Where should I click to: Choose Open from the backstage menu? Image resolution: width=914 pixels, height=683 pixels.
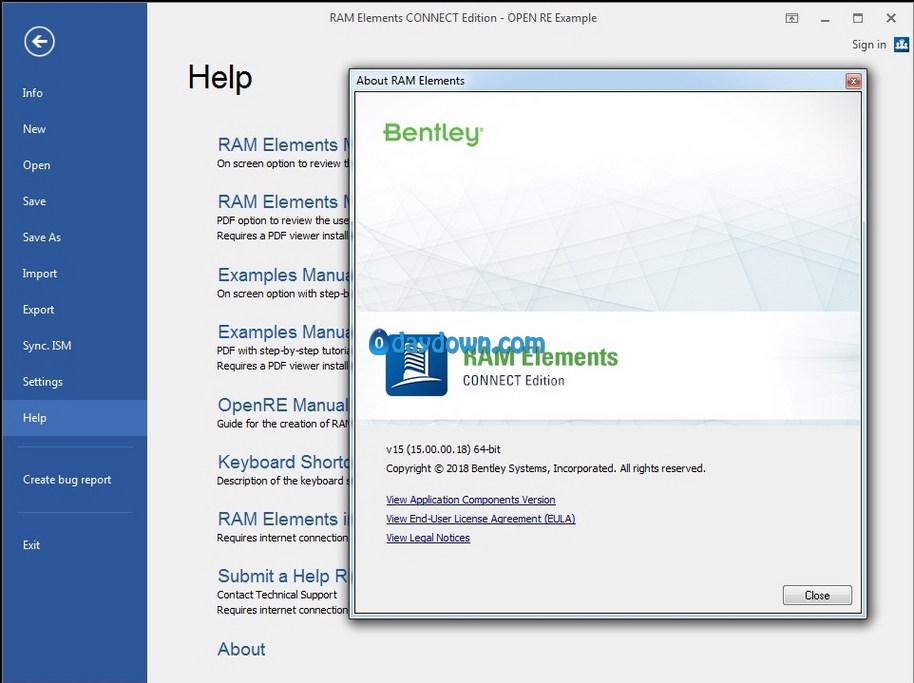coord(36,165)
